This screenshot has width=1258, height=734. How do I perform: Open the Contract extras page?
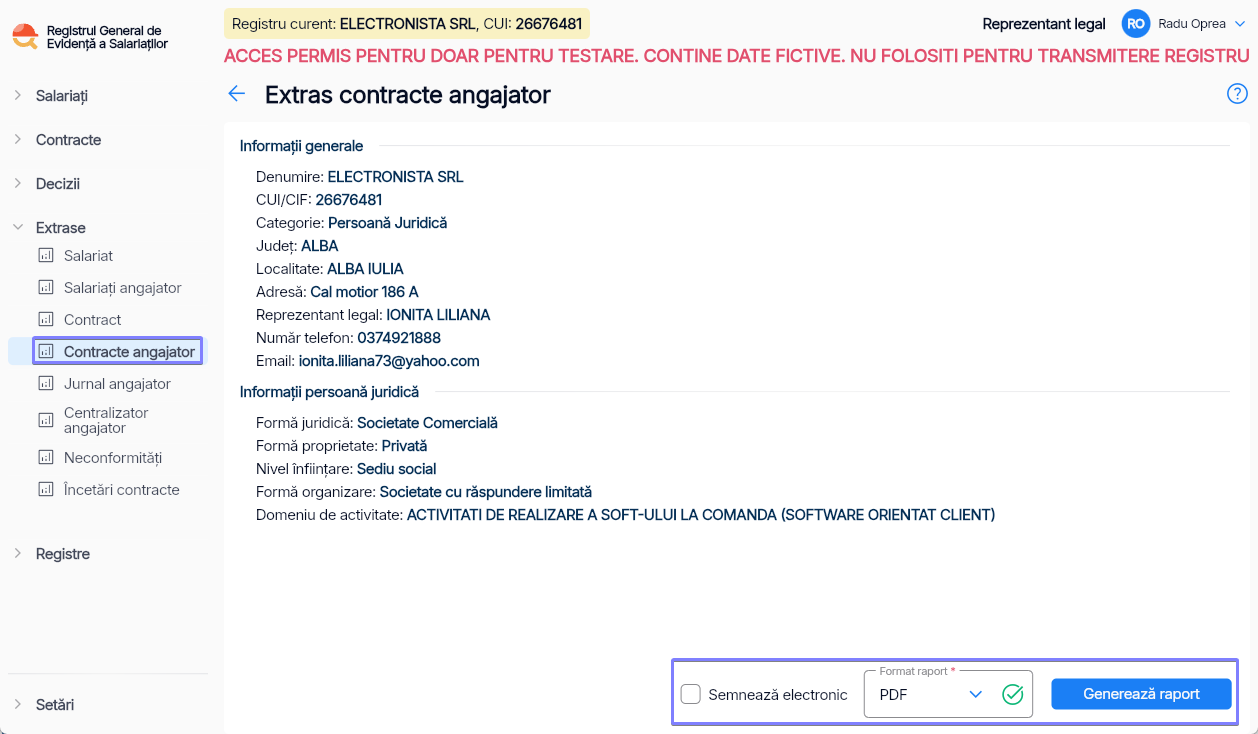pos(92,320)
